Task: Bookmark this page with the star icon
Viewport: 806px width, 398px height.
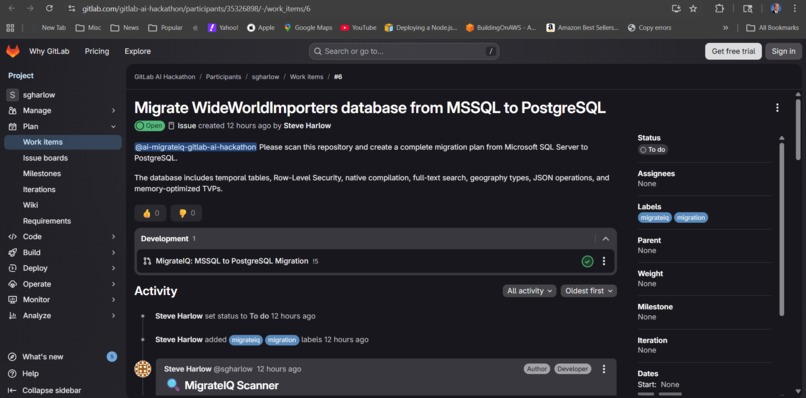Action: 693,9
